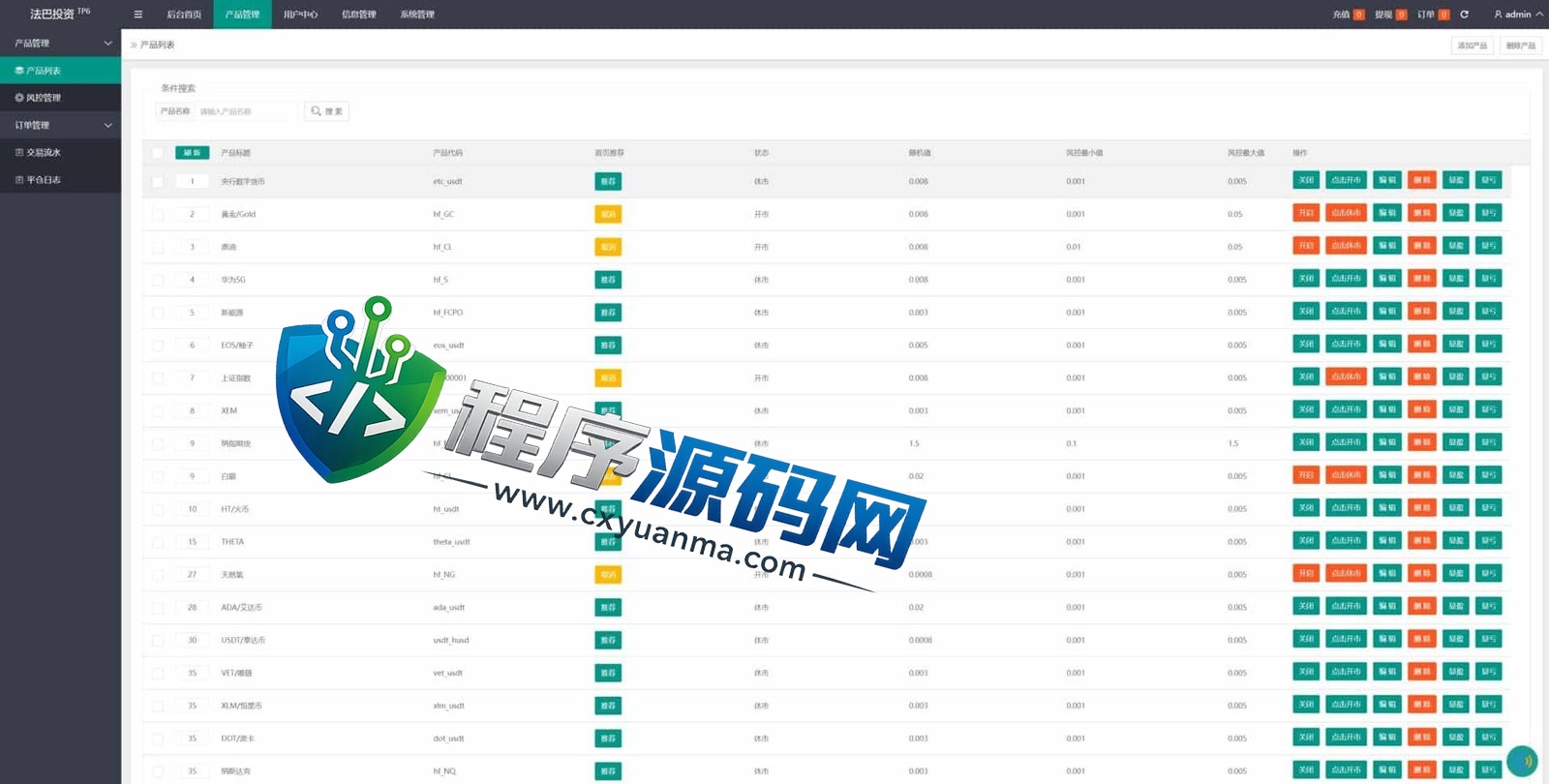Click the 操作 column header

tap(1300, 153)
